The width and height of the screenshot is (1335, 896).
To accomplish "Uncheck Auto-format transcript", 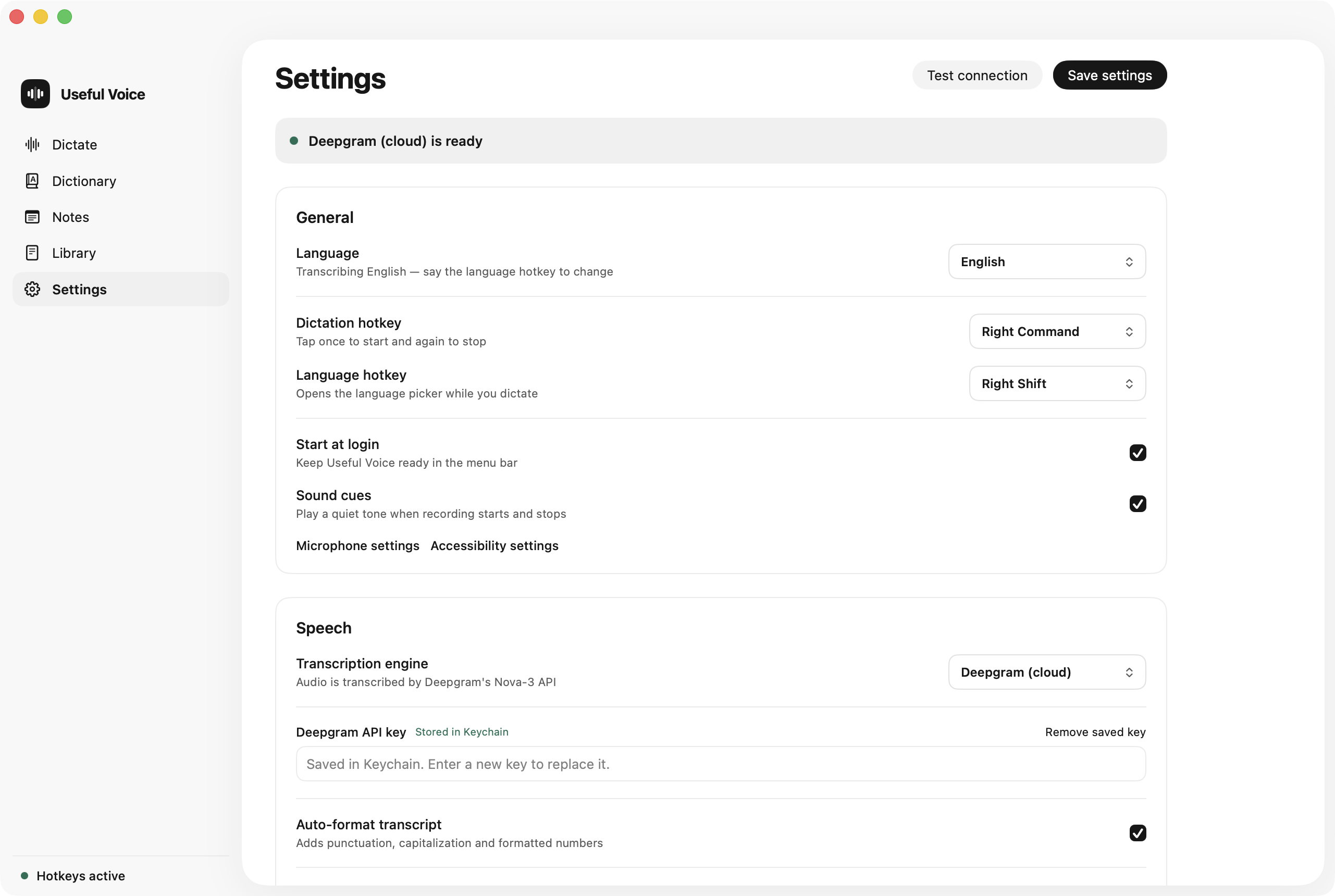I will click(1138, 832).
